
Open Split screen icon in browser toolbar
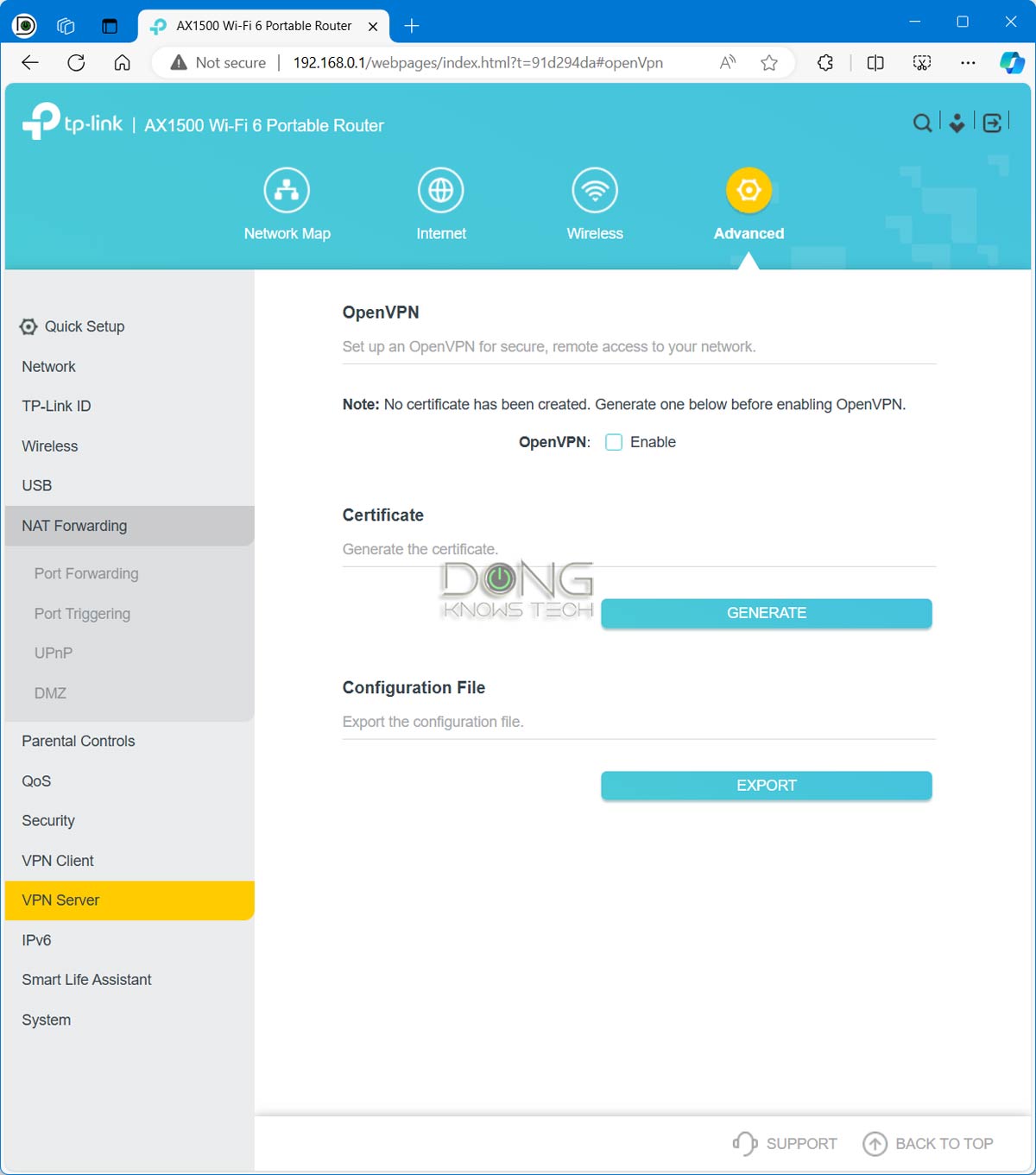[x=875, y=62]
